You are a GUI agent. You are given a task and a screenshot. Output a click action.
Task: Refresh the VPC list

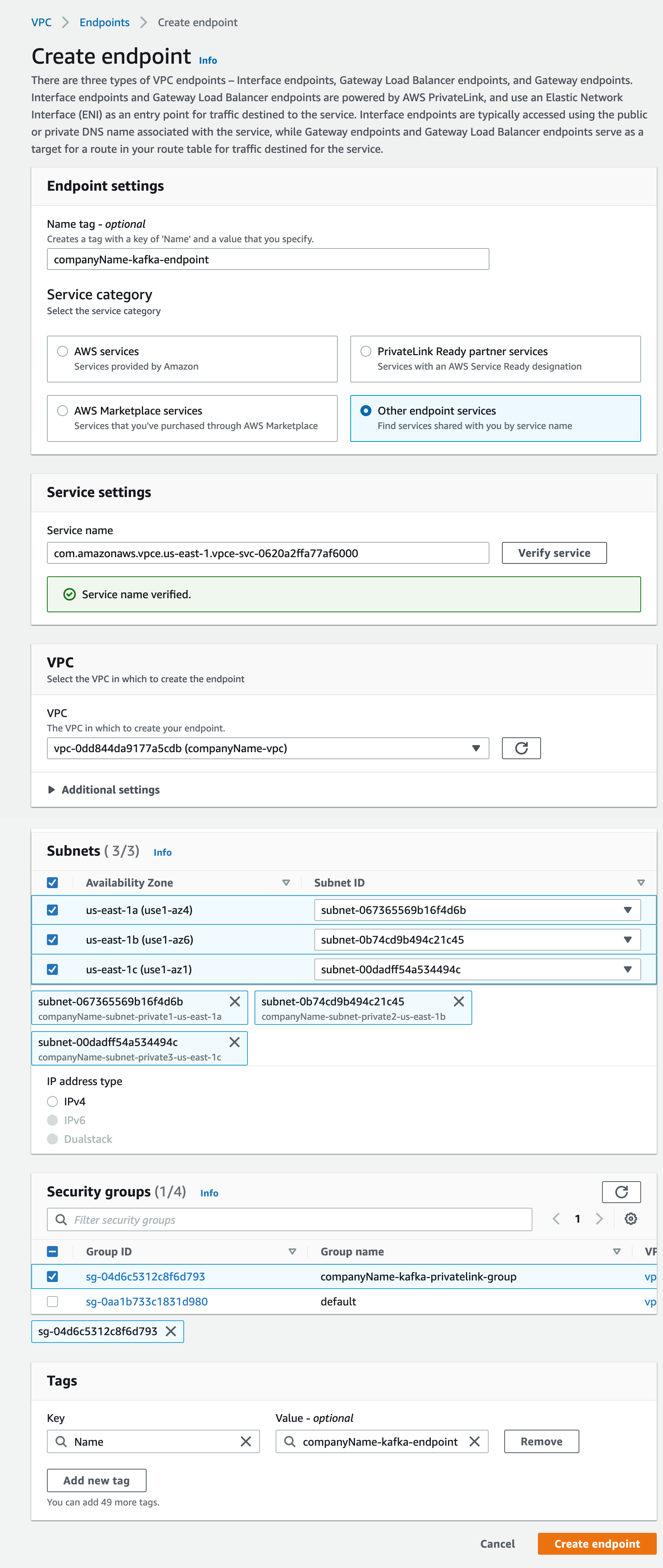click(521, 747)
